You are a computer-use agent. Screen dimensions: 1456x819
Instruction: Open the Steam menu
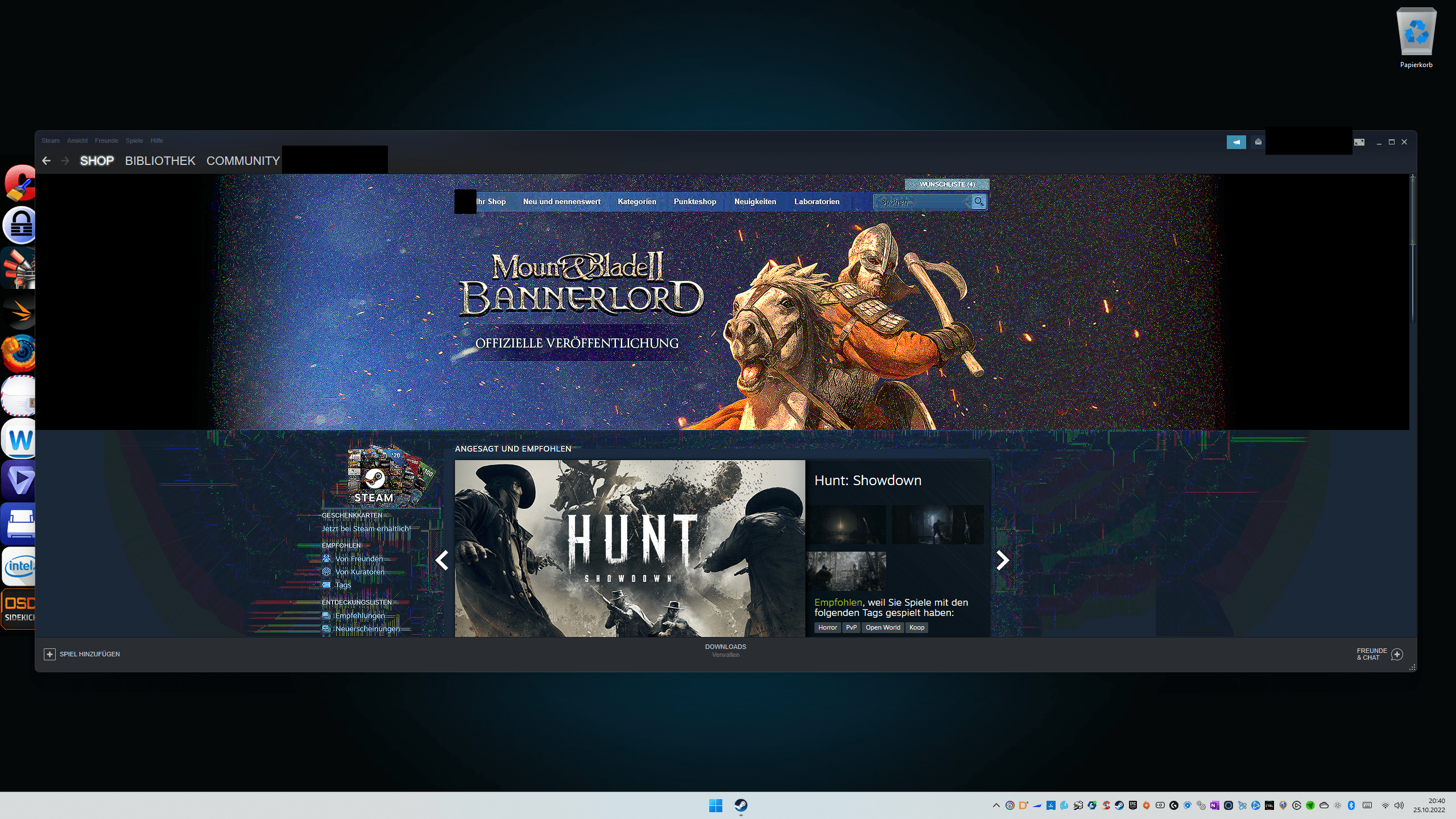click(x=50, y=140)
